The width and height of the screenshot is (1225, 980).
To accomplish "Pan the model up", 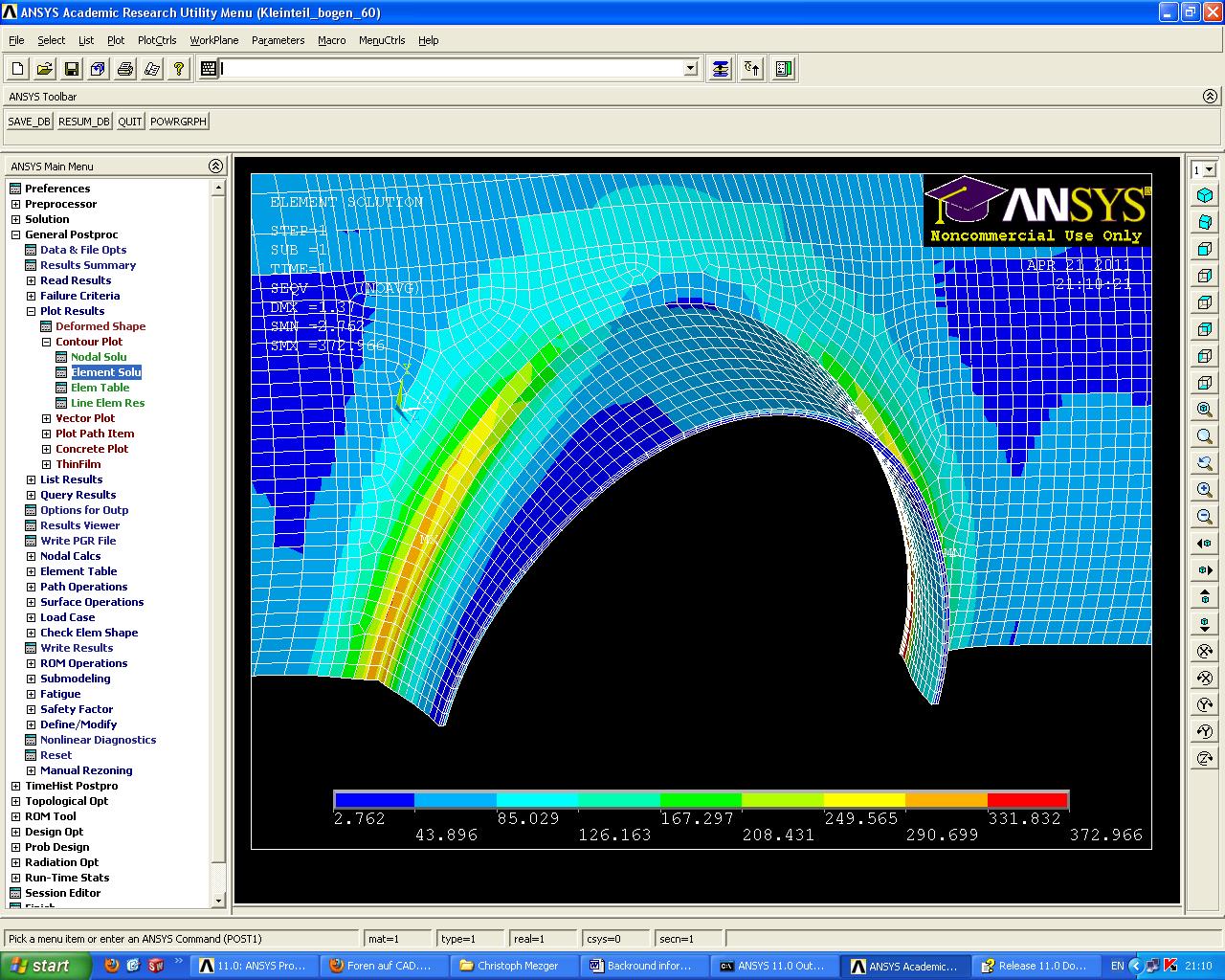I will [x=1205, y=597].
